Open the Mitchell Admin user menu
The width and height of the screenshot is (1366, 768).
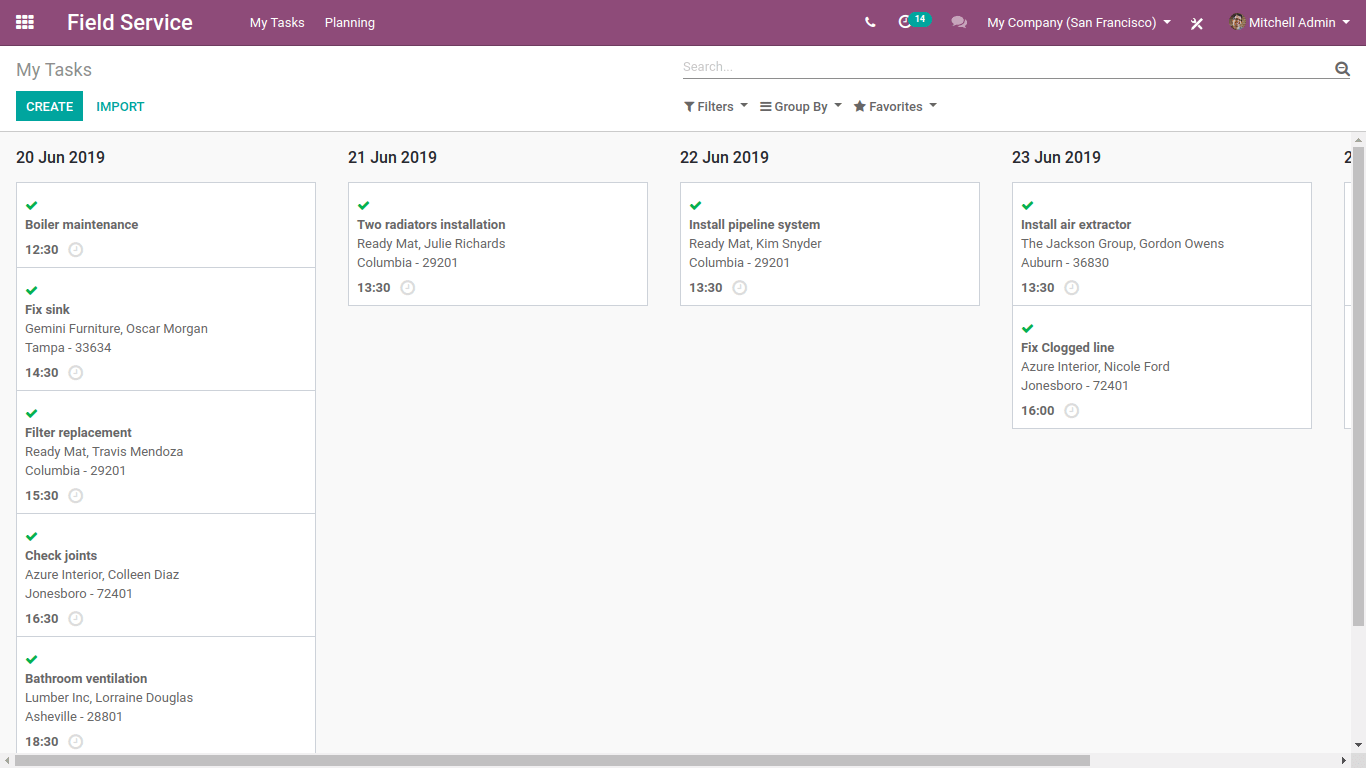click(1290, 22)
